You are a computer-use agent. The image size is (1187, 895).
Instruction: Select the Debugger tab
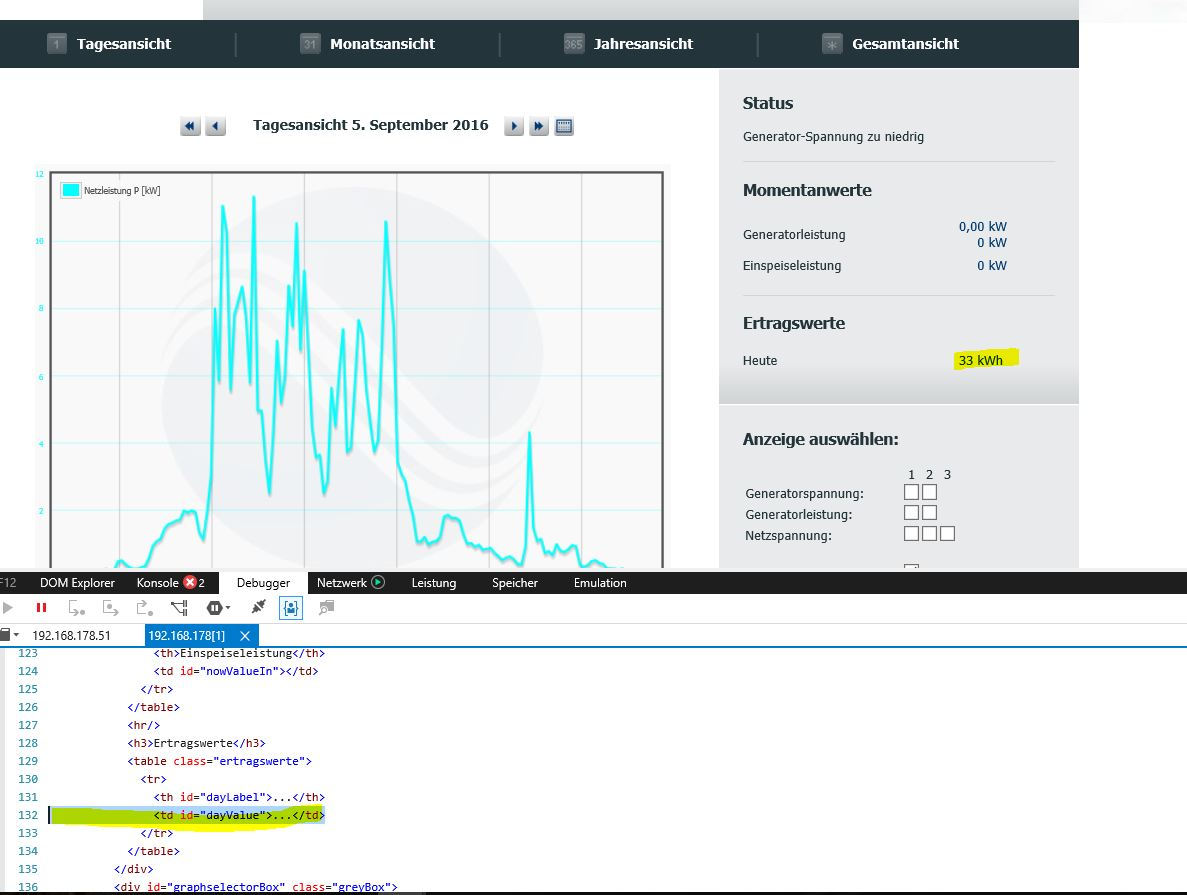pos(263,582)
